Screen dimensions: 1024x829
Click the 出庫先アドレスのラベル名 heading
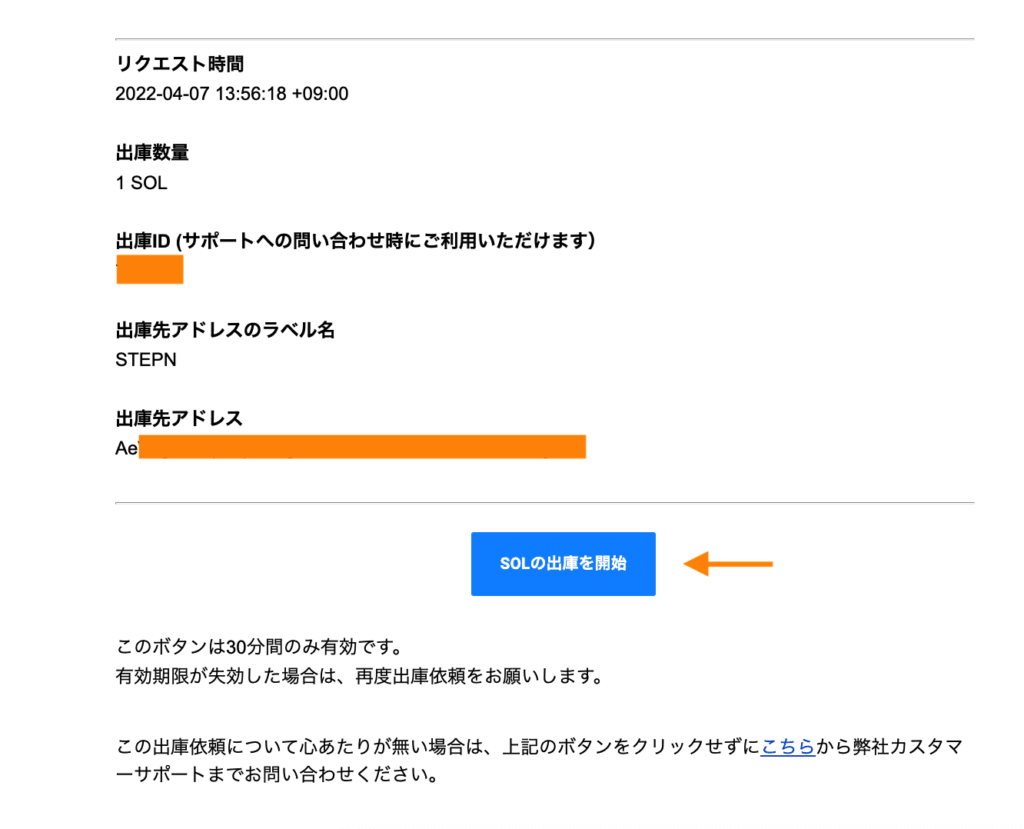(225, 330)
